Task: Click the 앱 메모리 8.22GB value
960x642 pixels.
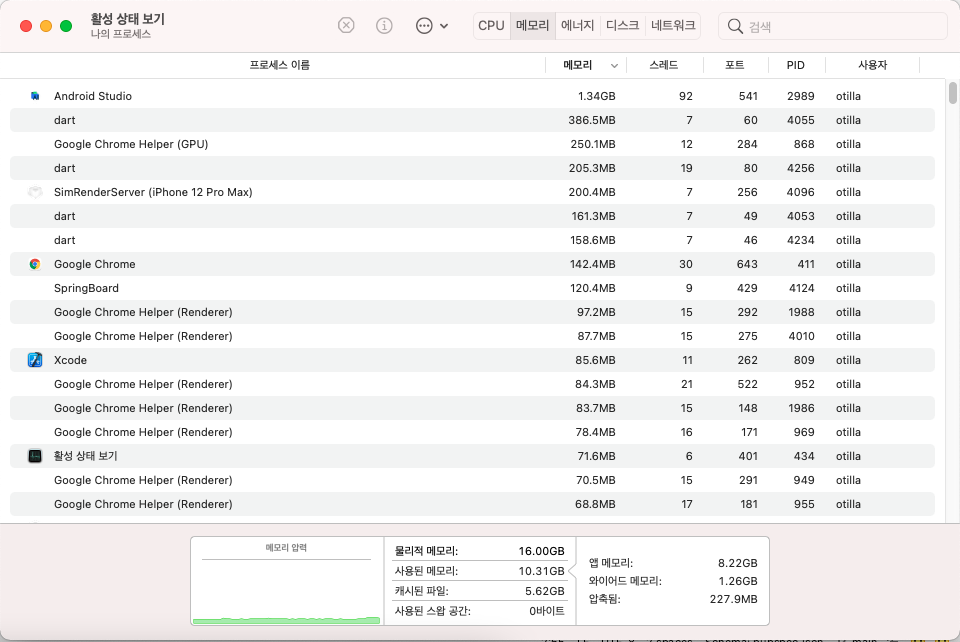Action: click(737, 563)
